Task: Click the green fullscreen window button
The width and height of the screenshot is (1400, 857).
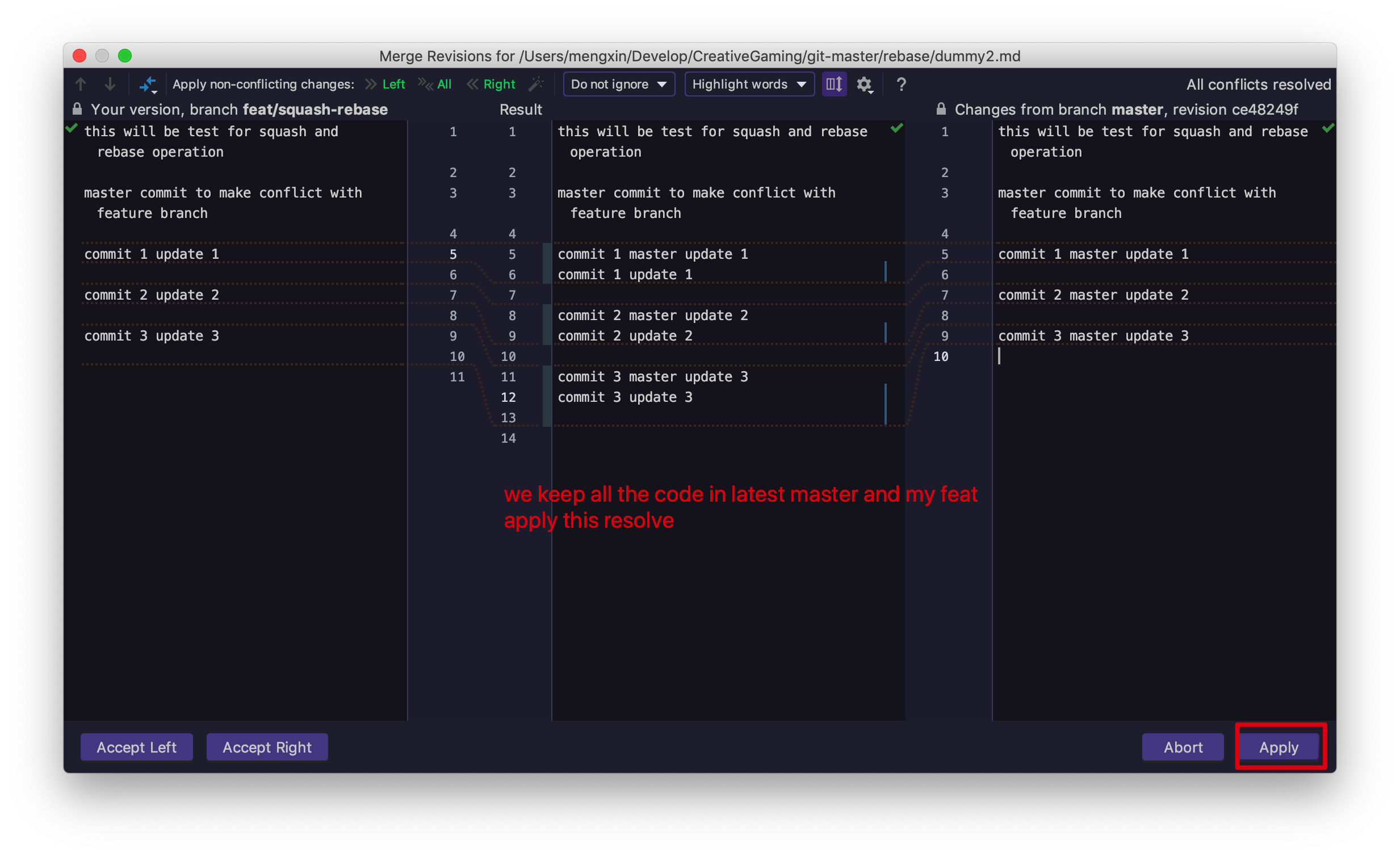Action: tap(125, 56)
